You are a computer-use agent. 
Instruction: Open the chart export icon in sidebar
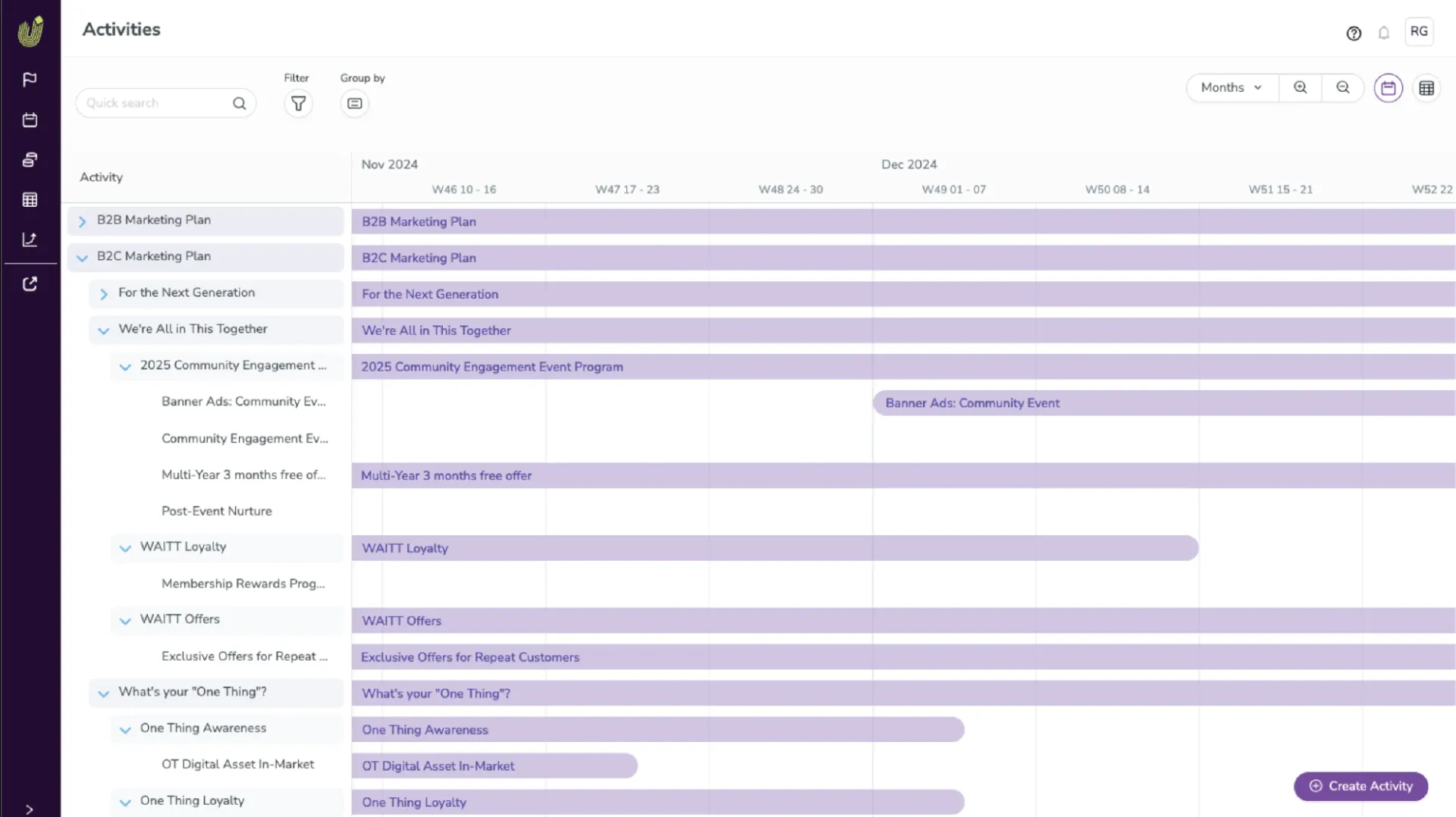pos(30,239)
